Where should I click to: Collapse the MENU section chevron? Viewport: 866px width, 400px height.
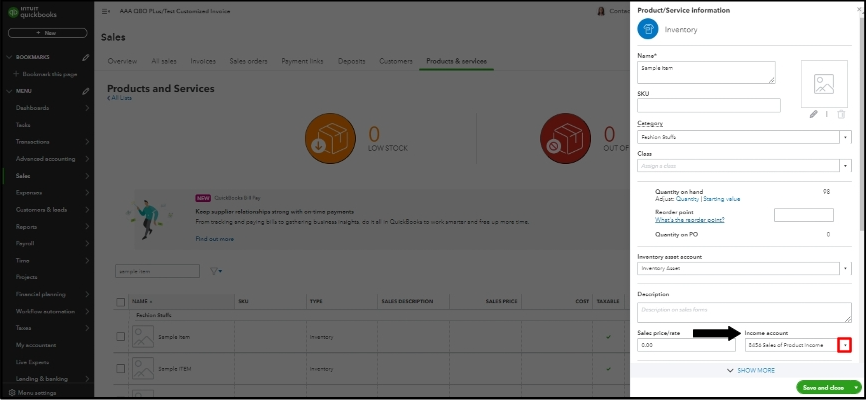click(x=9, y=91)
